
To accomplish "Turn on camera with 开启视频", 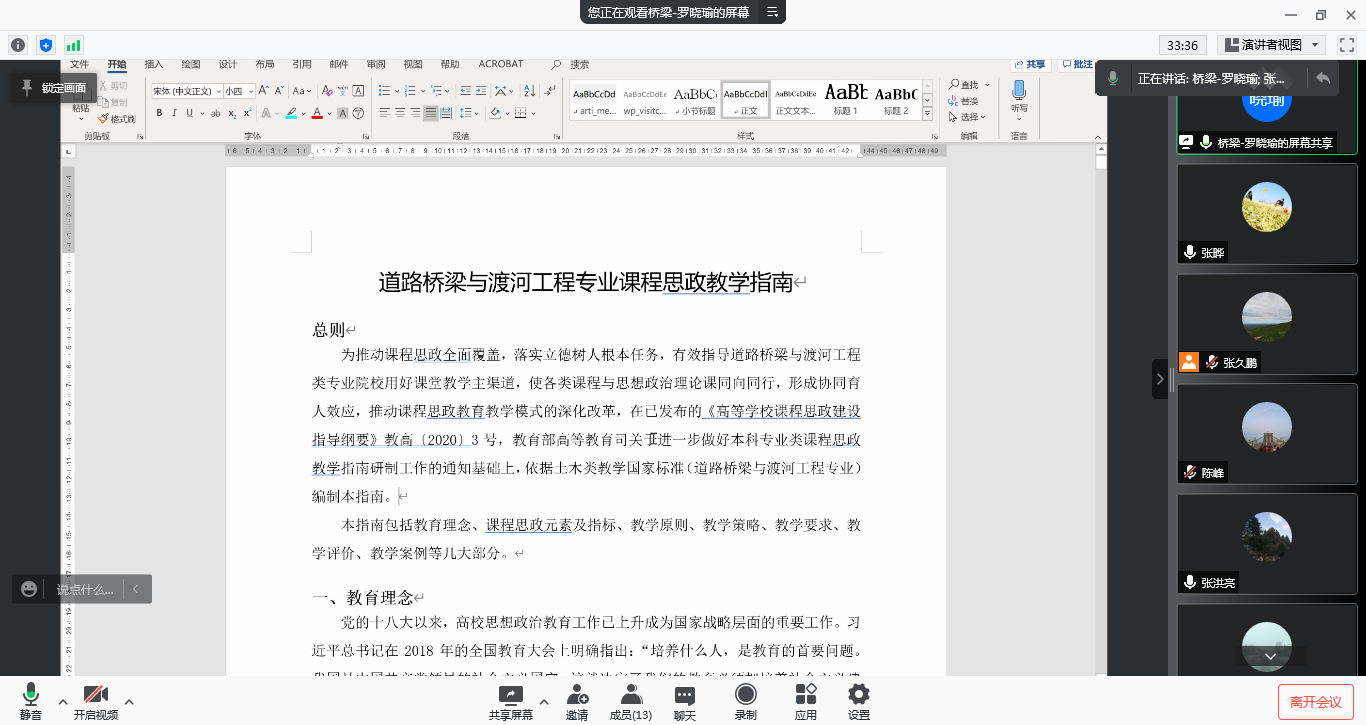I will (x=96, y=695).
